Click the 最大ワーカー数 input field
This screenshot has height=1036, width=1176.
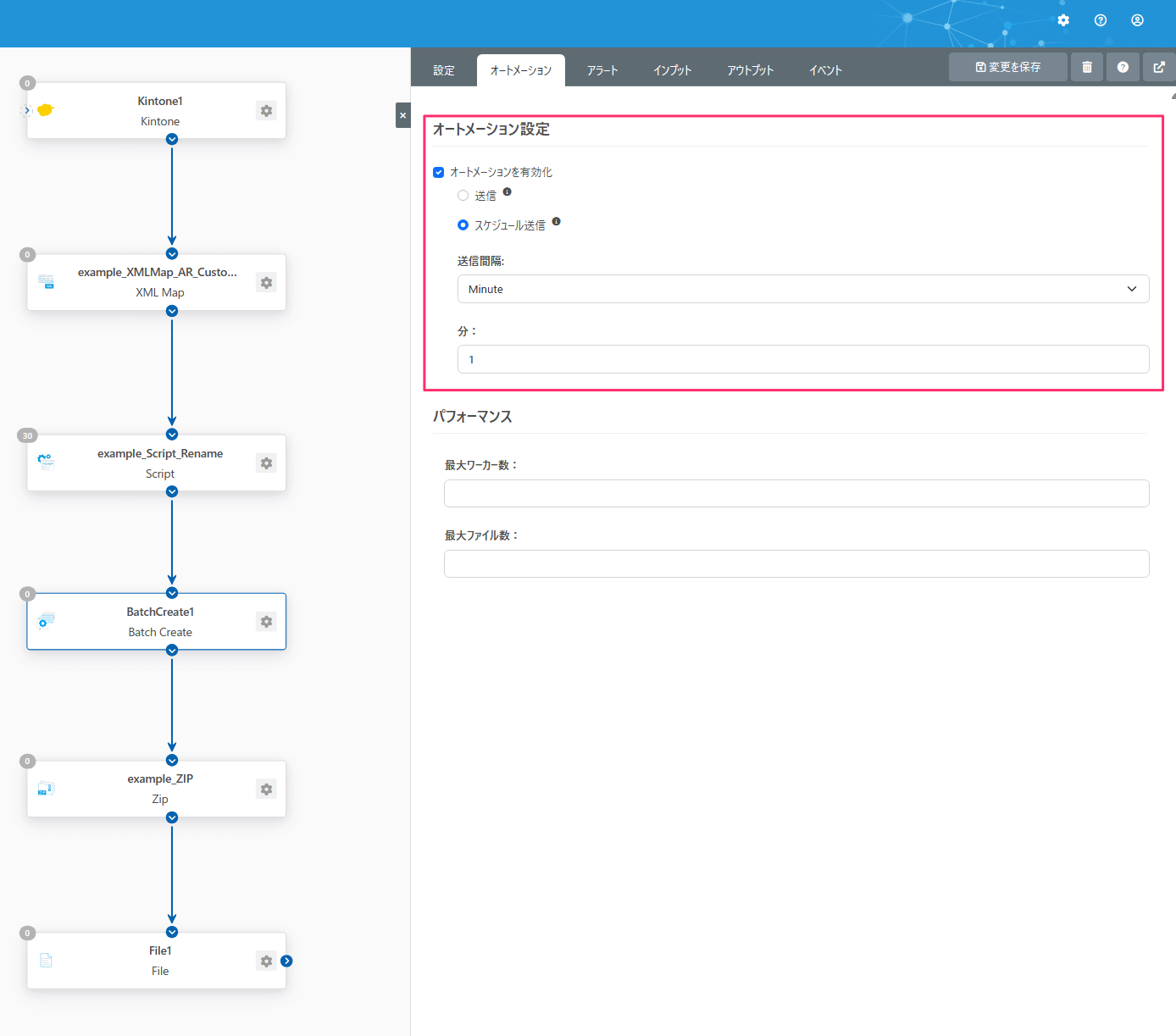(796, 493)
